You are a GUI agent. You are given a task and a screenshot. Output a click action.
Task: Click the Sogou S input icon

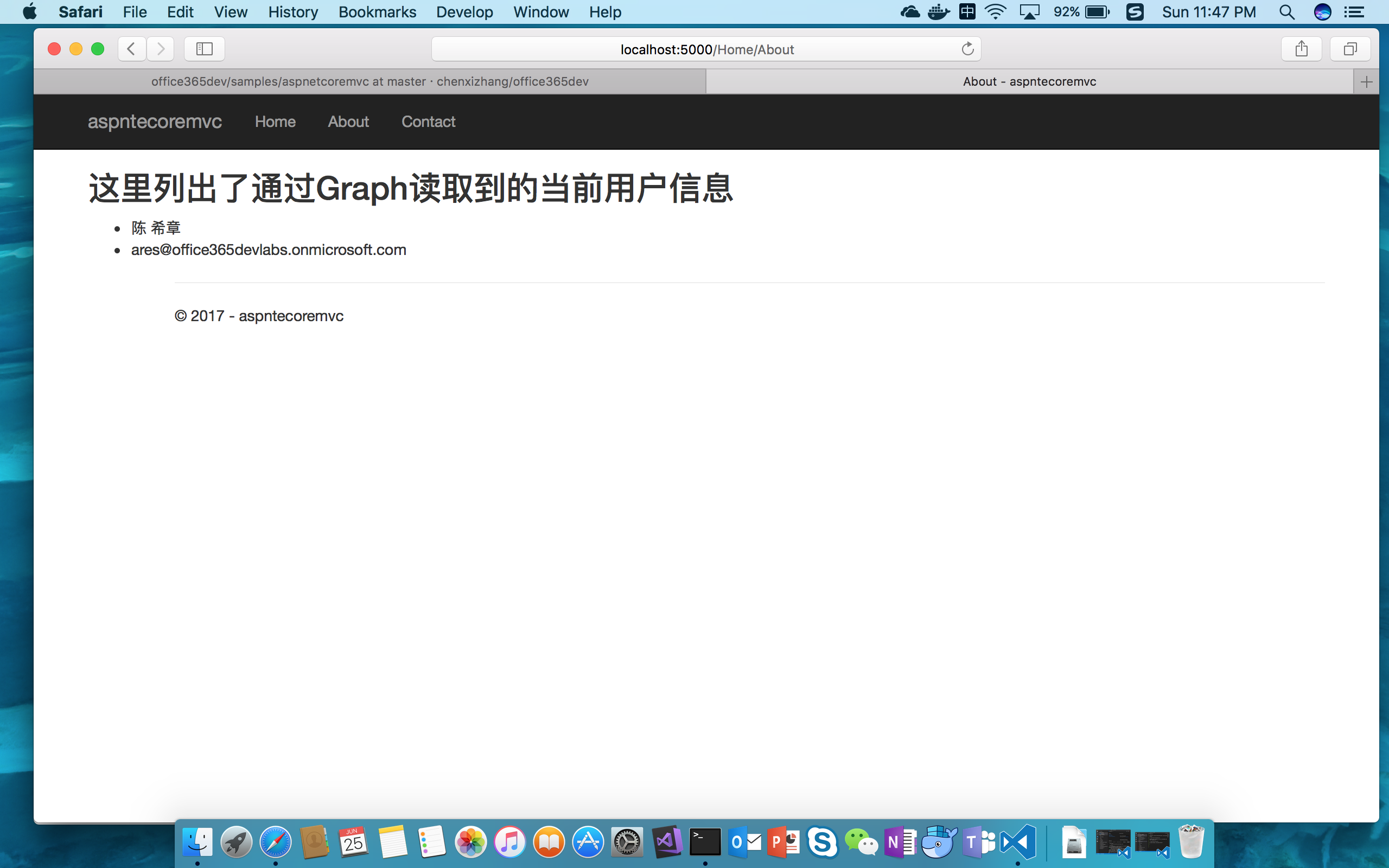tap(1135, 11)
